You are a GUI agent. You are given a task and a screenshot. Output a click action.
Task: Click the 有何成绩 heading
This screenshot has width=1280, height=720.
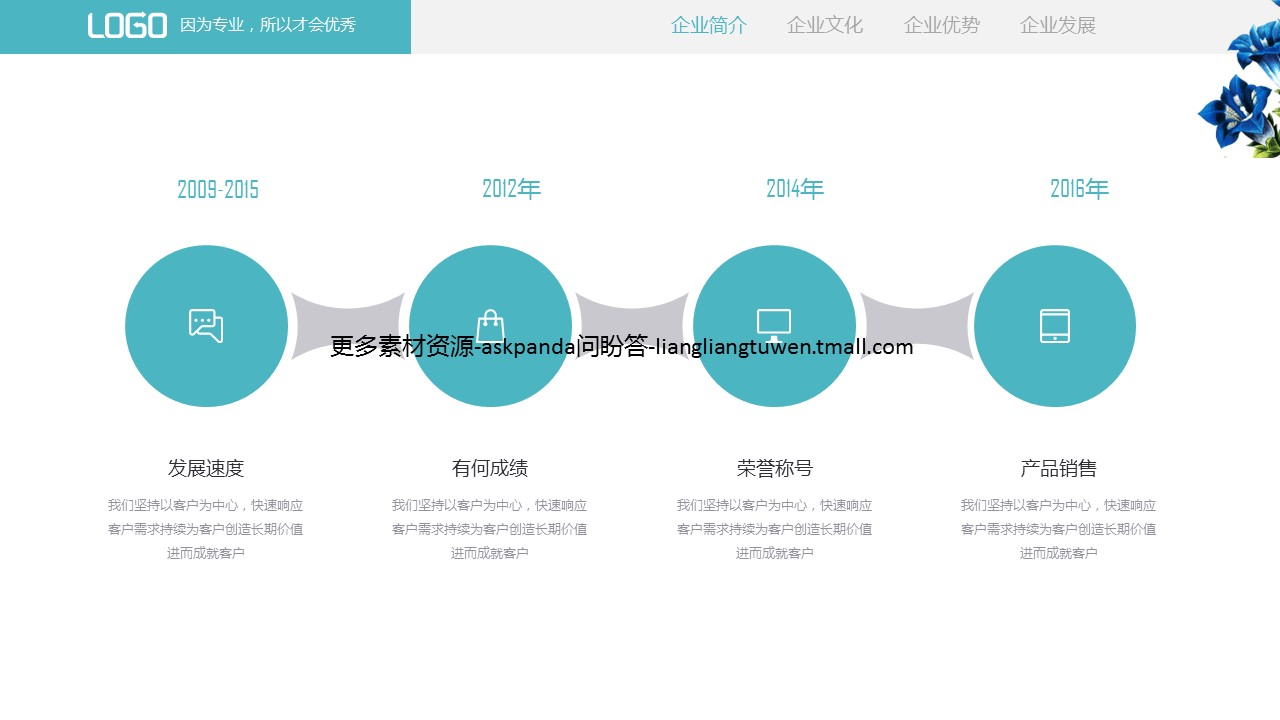coord(490,468)
